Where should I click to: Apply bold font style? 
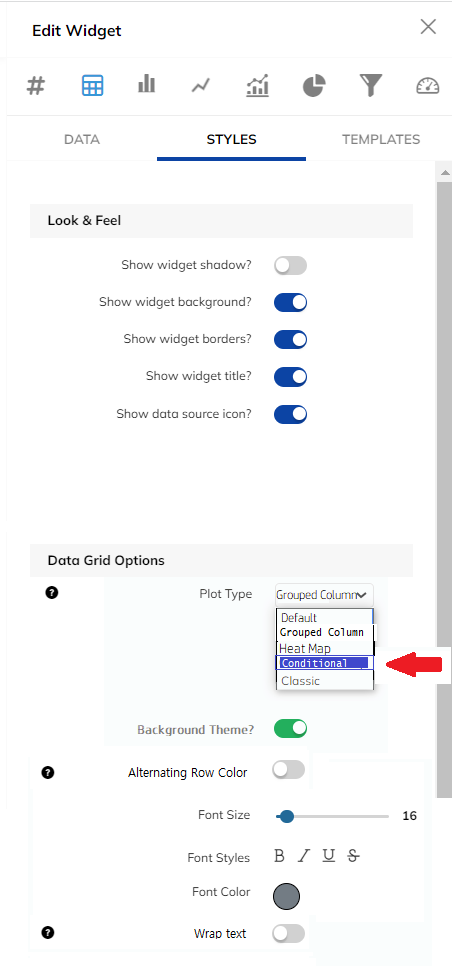pyautogui.click(x=279, y=856)
